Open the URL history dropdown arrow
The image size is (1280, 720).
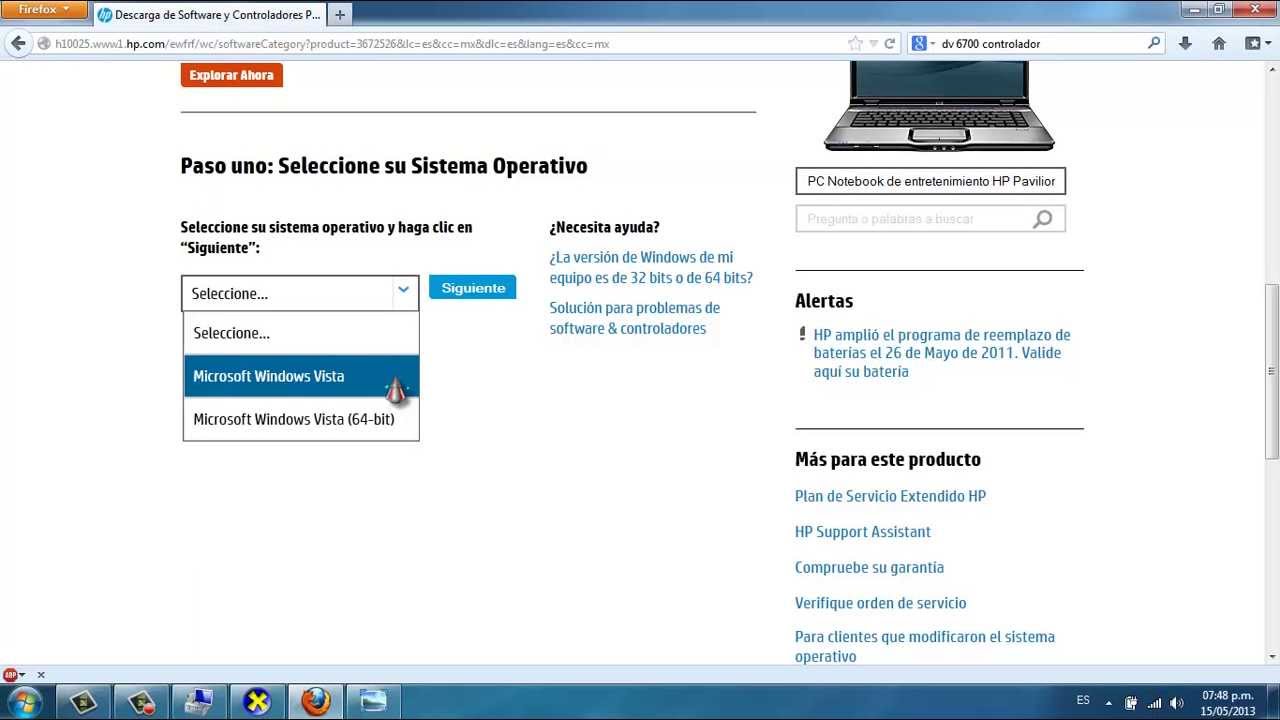click(x=874, y=44)
